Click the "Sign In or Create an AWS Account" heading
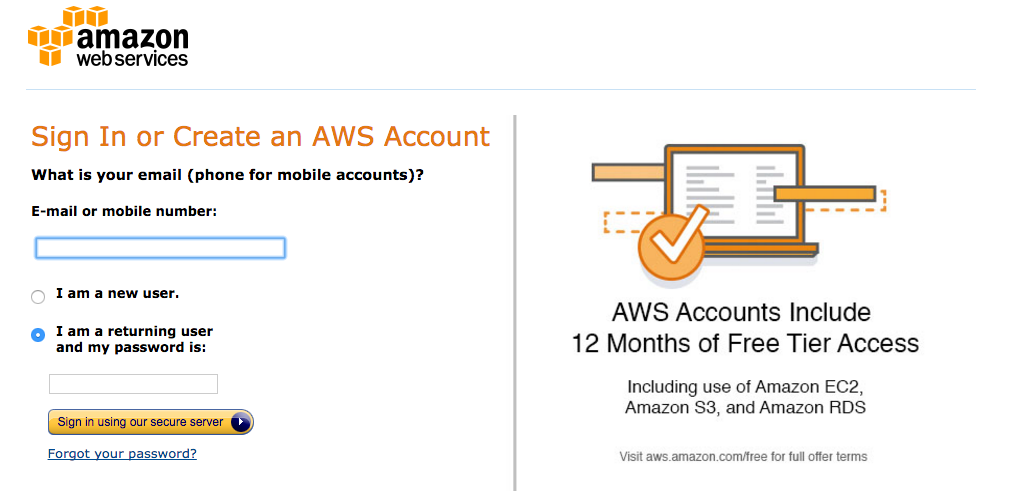Screen dimensions: 1013x499 pos(260,137)
